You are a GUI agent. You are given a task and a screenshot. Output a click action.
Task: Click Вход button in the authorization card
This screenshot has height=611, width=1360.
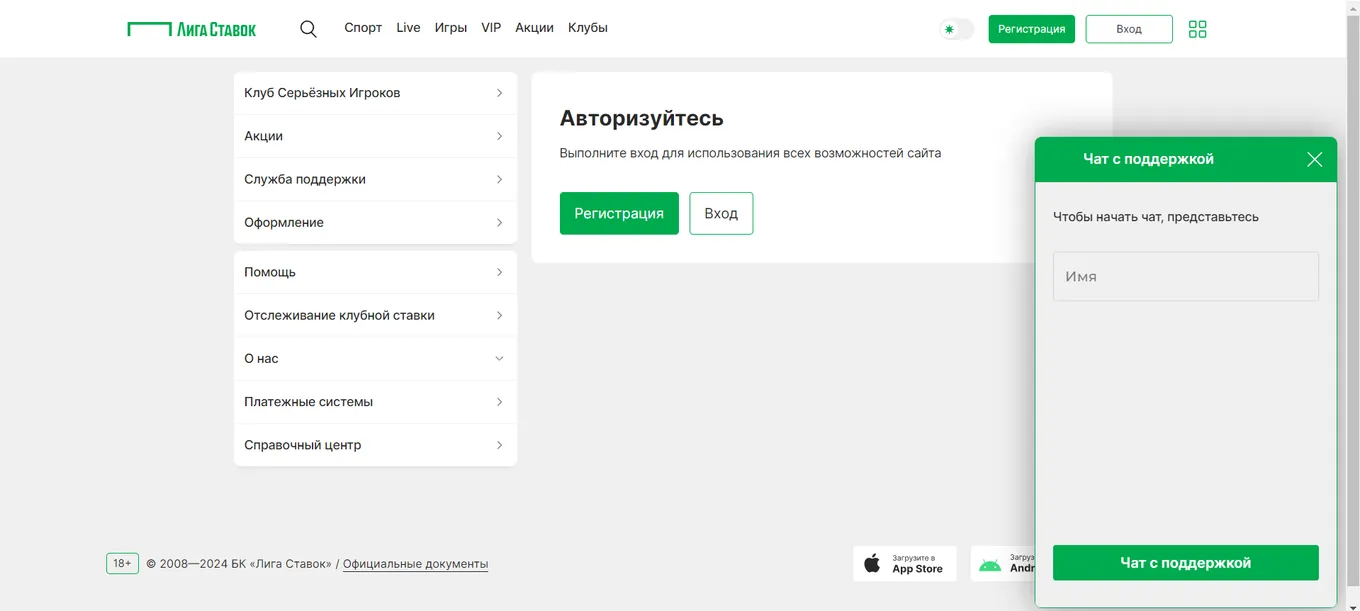coord(721,213)
